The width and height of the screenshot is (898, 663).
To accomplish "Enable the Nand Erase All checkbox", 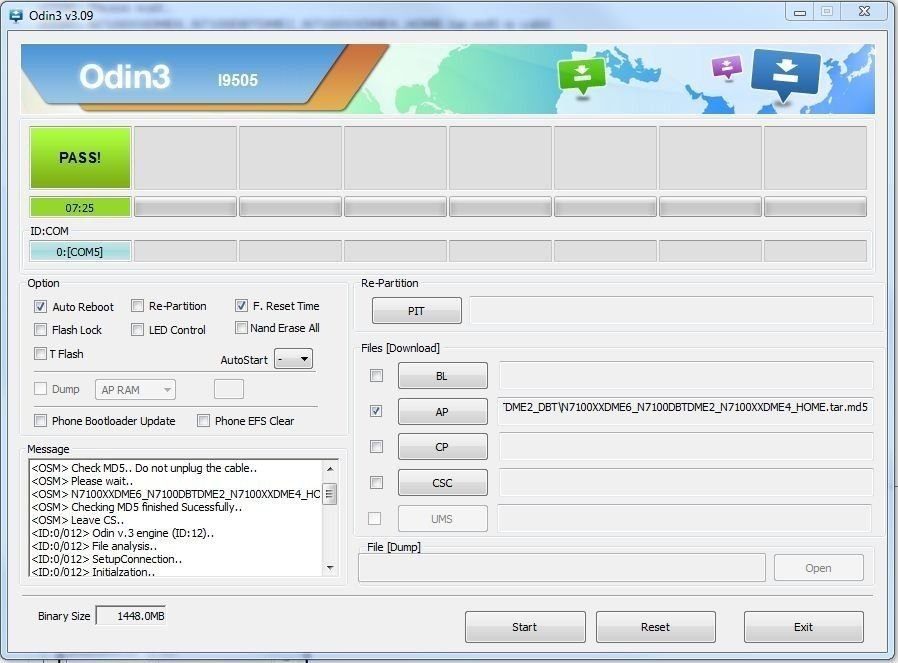I will (241, 327).
